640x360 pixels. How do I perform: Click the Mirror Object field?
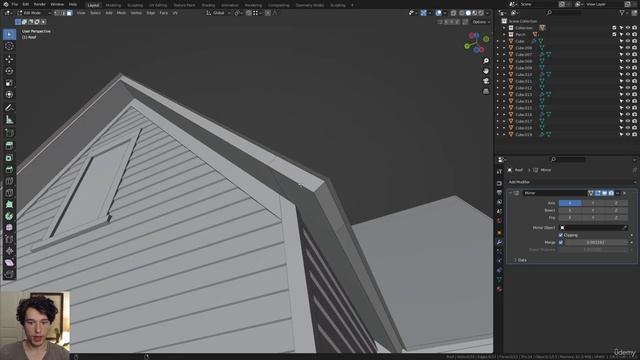593,227
